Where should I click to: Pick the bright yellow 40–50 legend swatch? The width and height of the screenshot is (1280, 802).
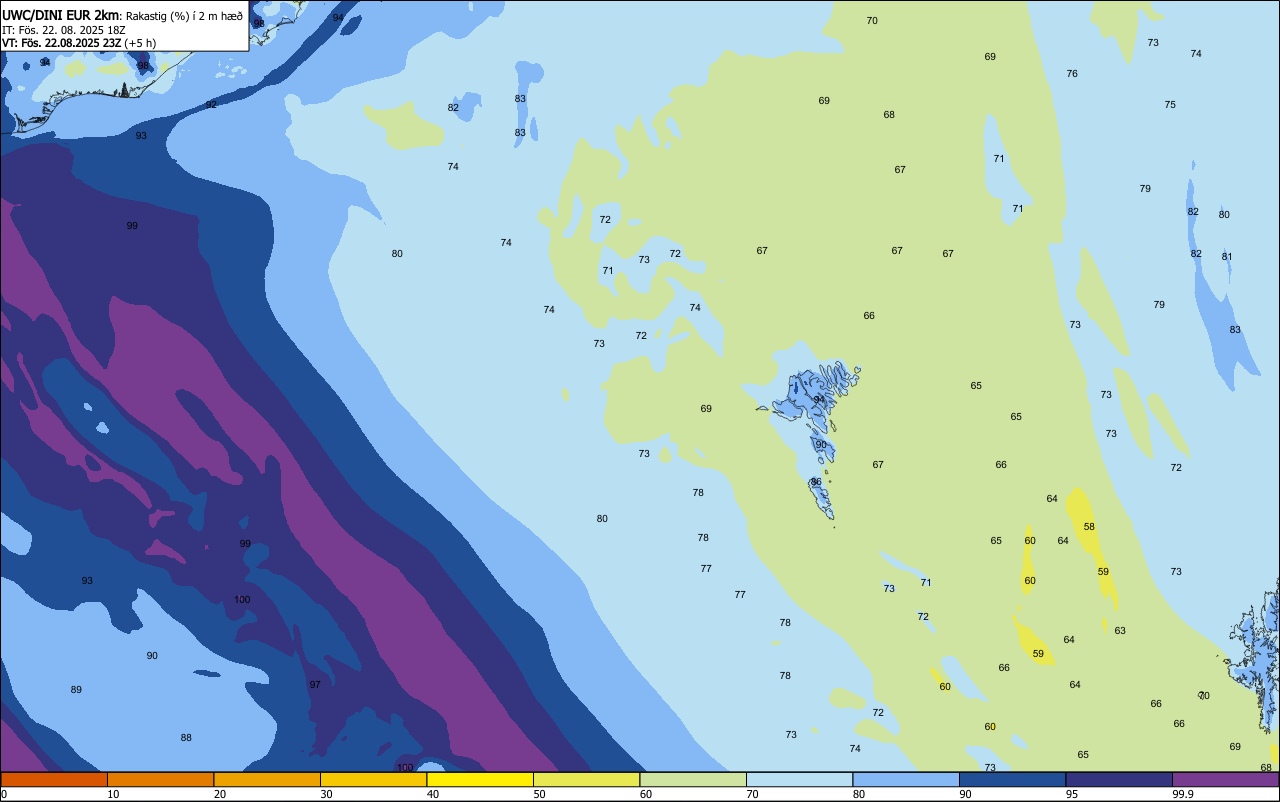tap(480, 779)
